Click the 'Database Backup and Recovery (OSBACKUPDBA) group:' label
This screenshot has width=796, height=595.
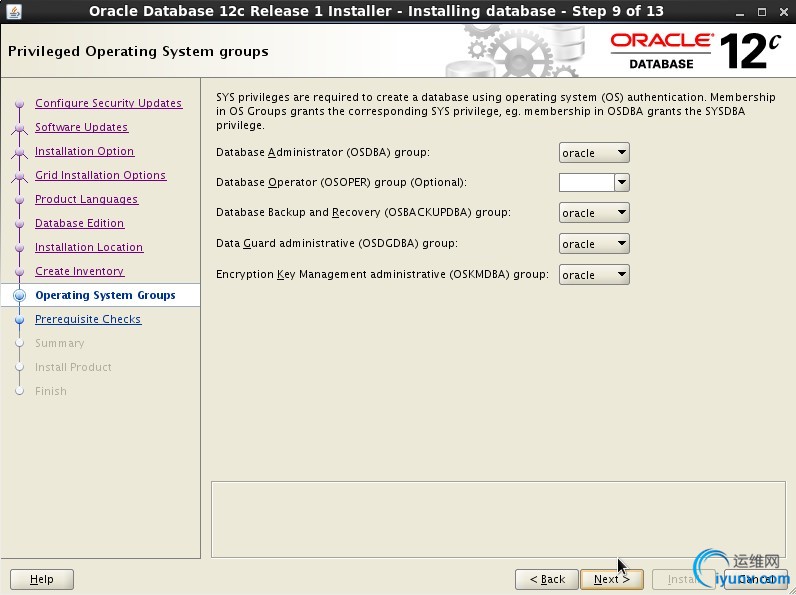click(x=363, y=212)
